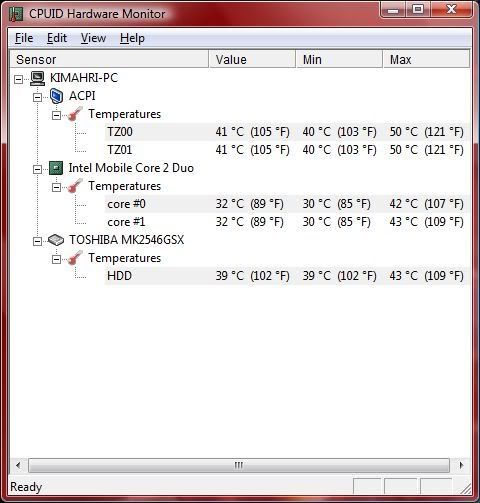Collapse the KIMAHRI-PC root node
480x503 pixels.
click(x=18, y=79)
